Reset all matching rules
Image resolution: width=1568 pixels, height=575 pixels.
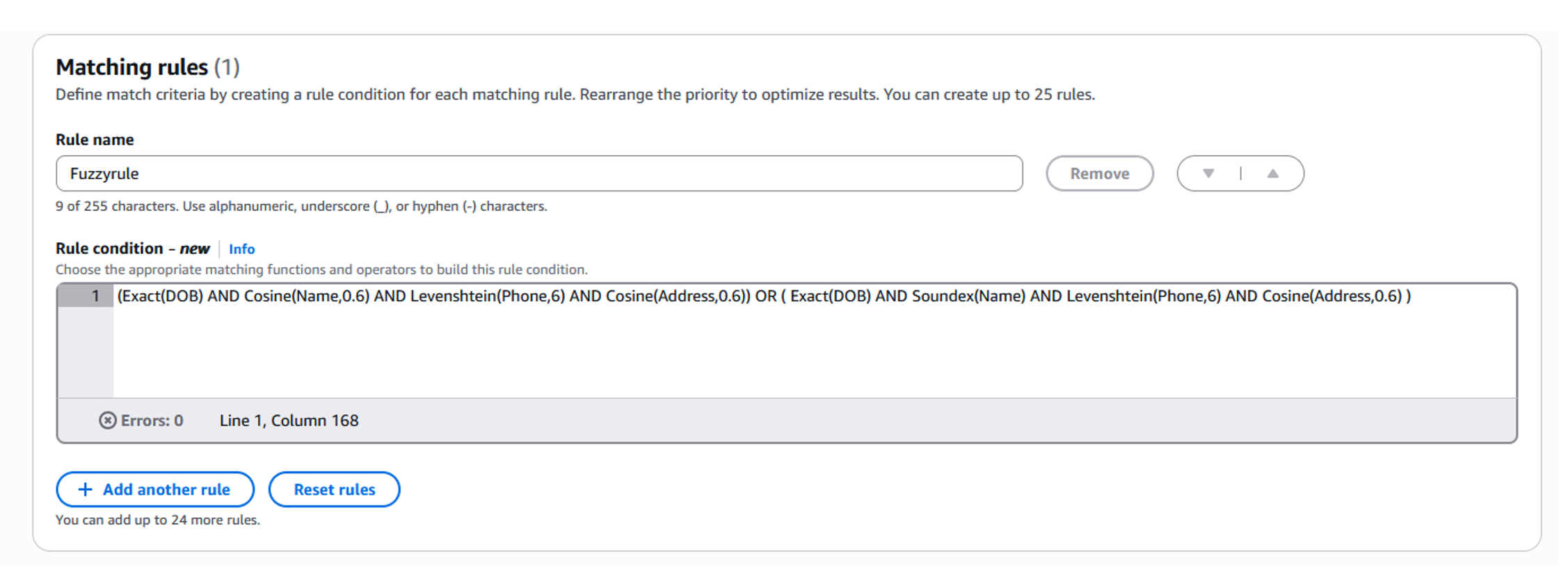click(x=334, y=489)
